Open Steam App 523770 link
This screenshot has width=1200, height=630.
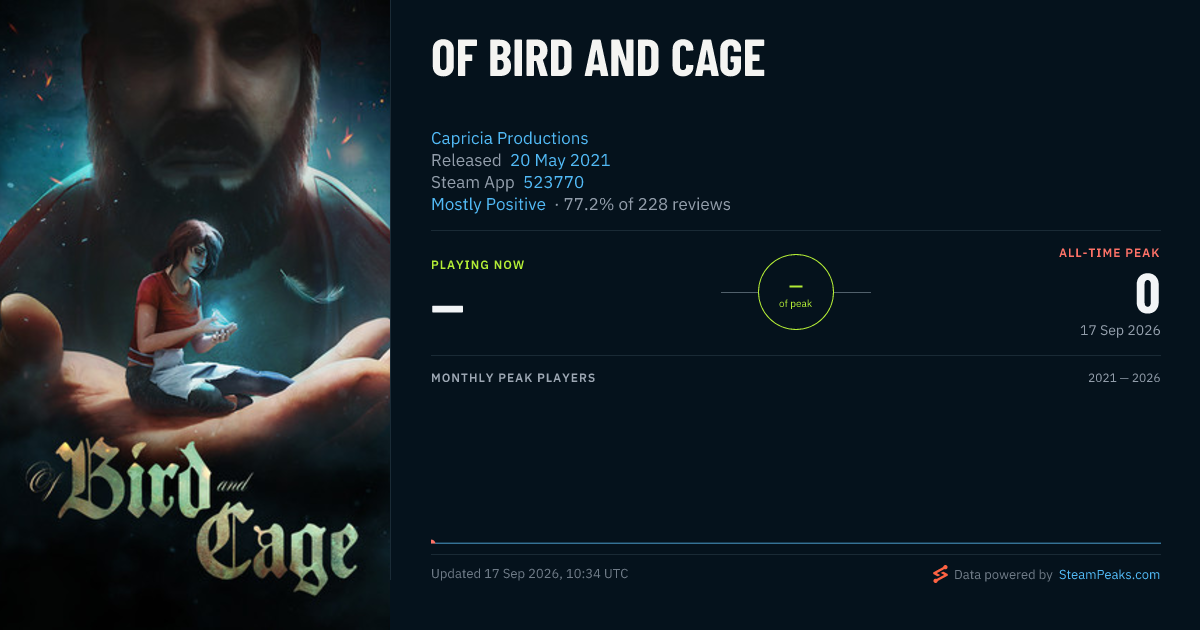553,182
